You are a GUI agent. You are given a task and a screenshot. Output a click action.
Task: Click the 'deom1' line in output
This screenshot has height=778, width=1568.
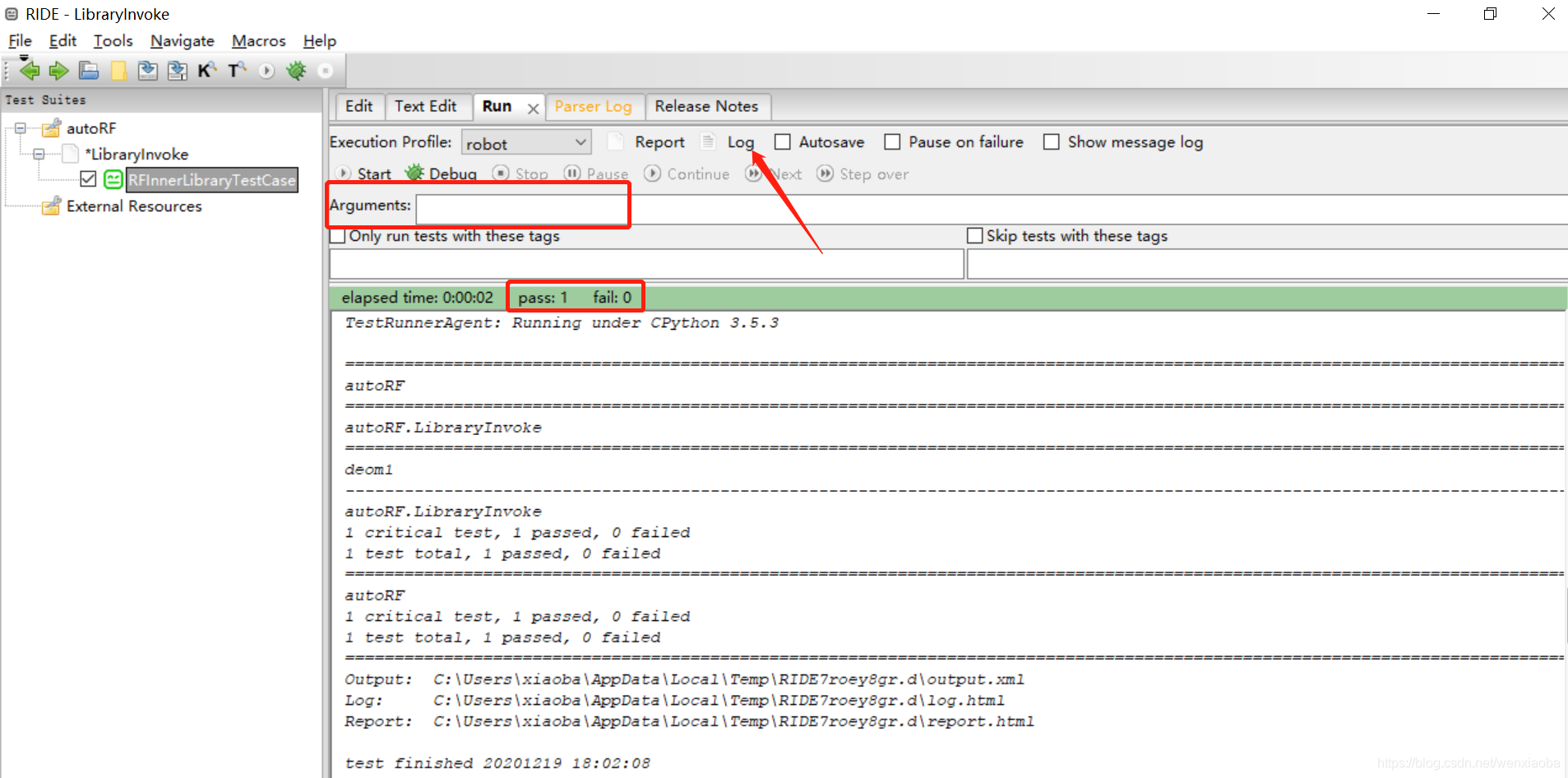tap(368, 470)
